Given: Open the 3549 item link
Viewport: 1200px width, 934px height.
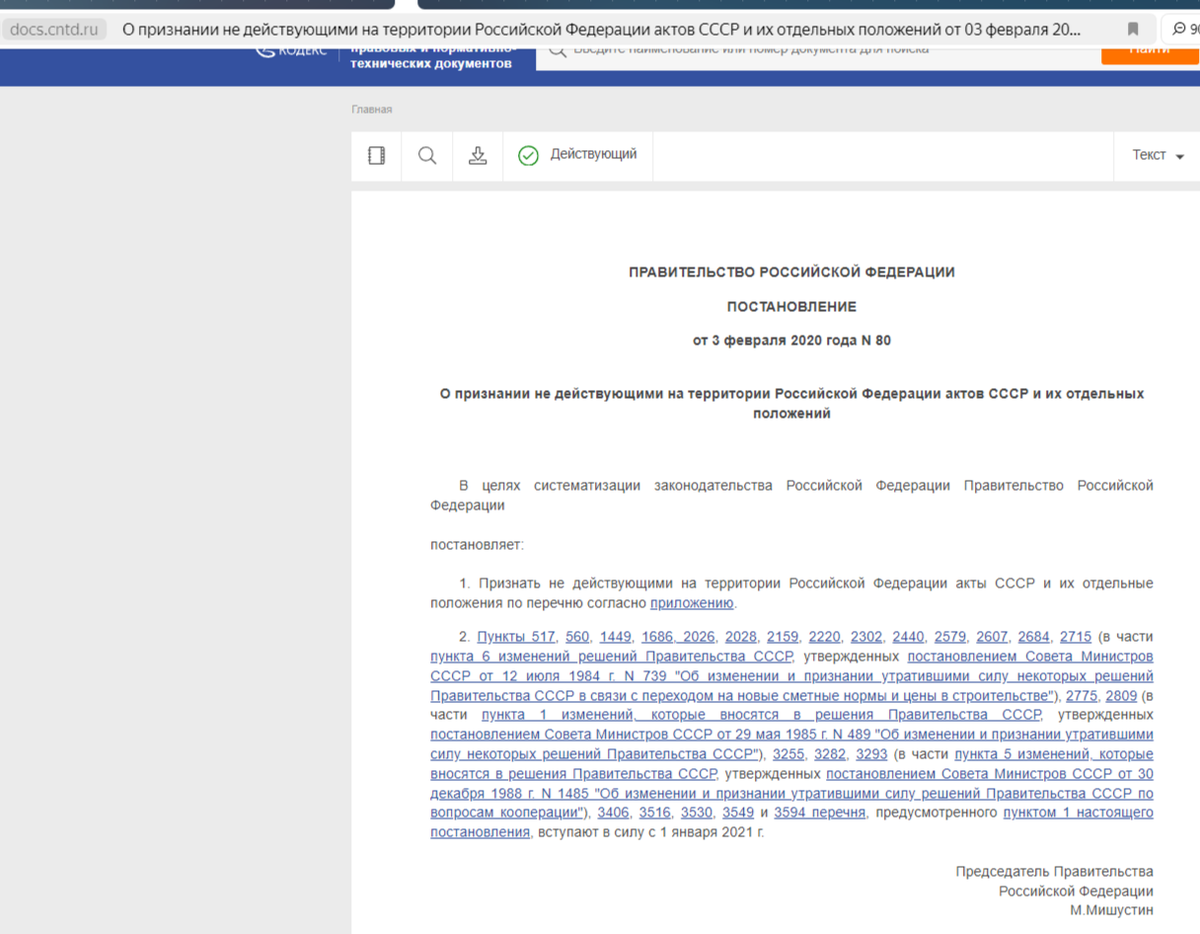Looking at the screenshot, I should tap(738, 813).
